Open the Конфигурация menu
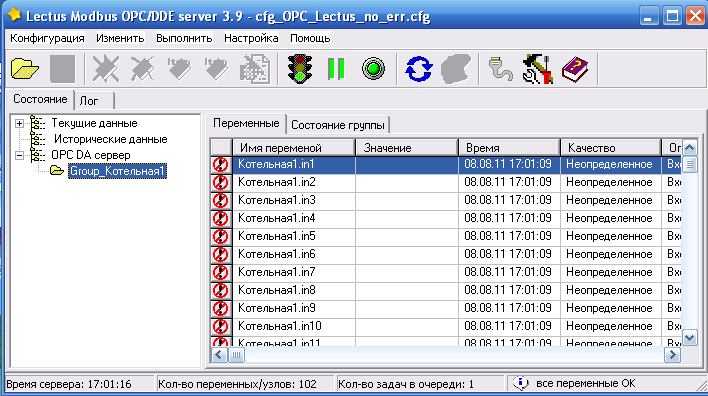Screen dimensions: 708x396 click(x=47, y=38)
